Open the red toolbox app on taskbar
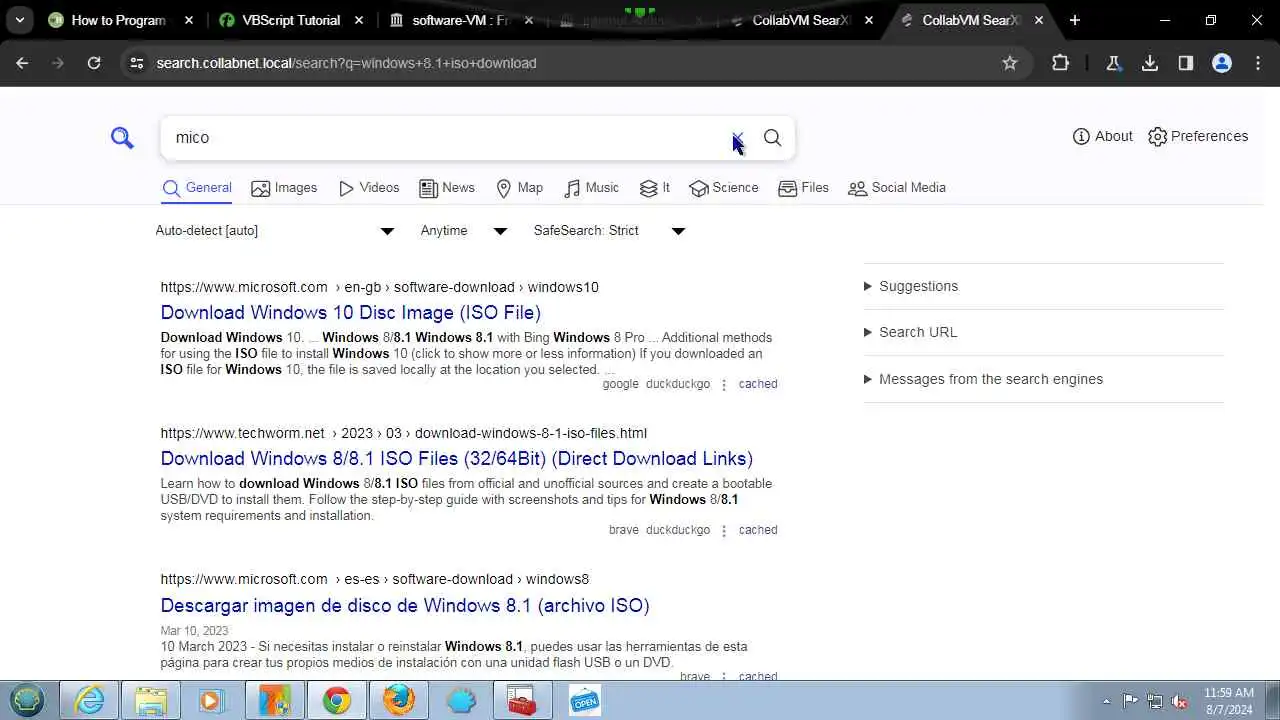 (522, 700)
